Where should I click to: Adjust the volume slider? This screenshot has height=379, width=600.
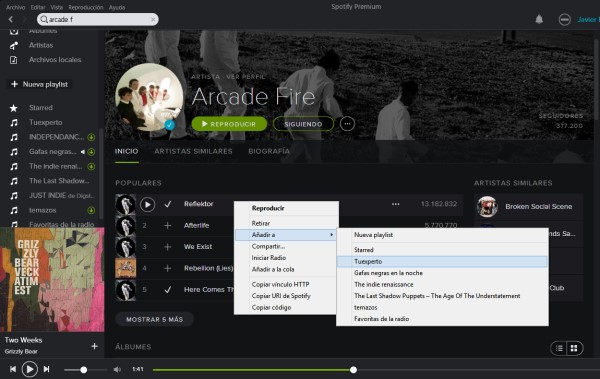(85, 369)
